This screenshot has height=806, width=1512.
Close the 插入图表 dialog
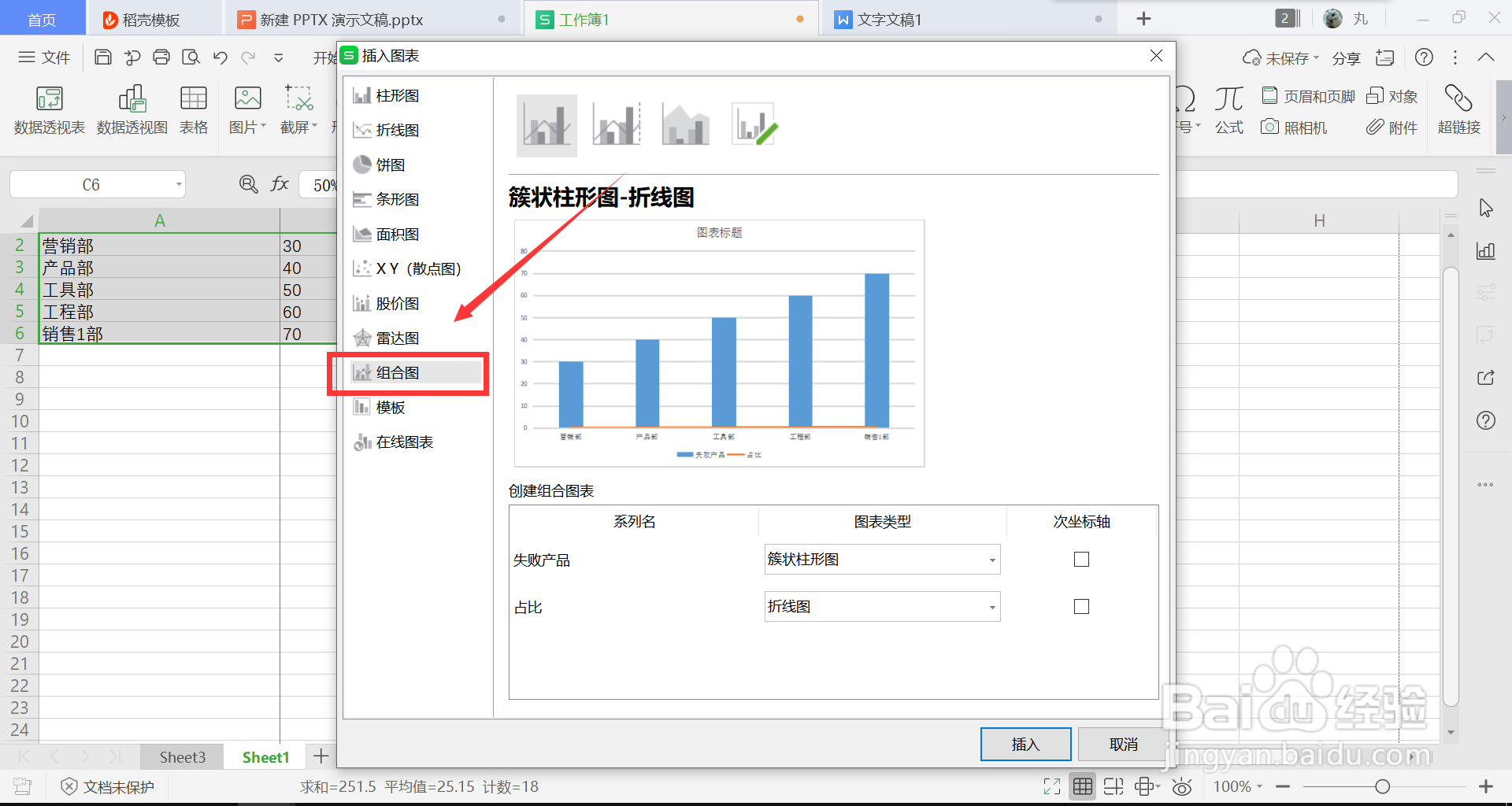coord(1156,56)
